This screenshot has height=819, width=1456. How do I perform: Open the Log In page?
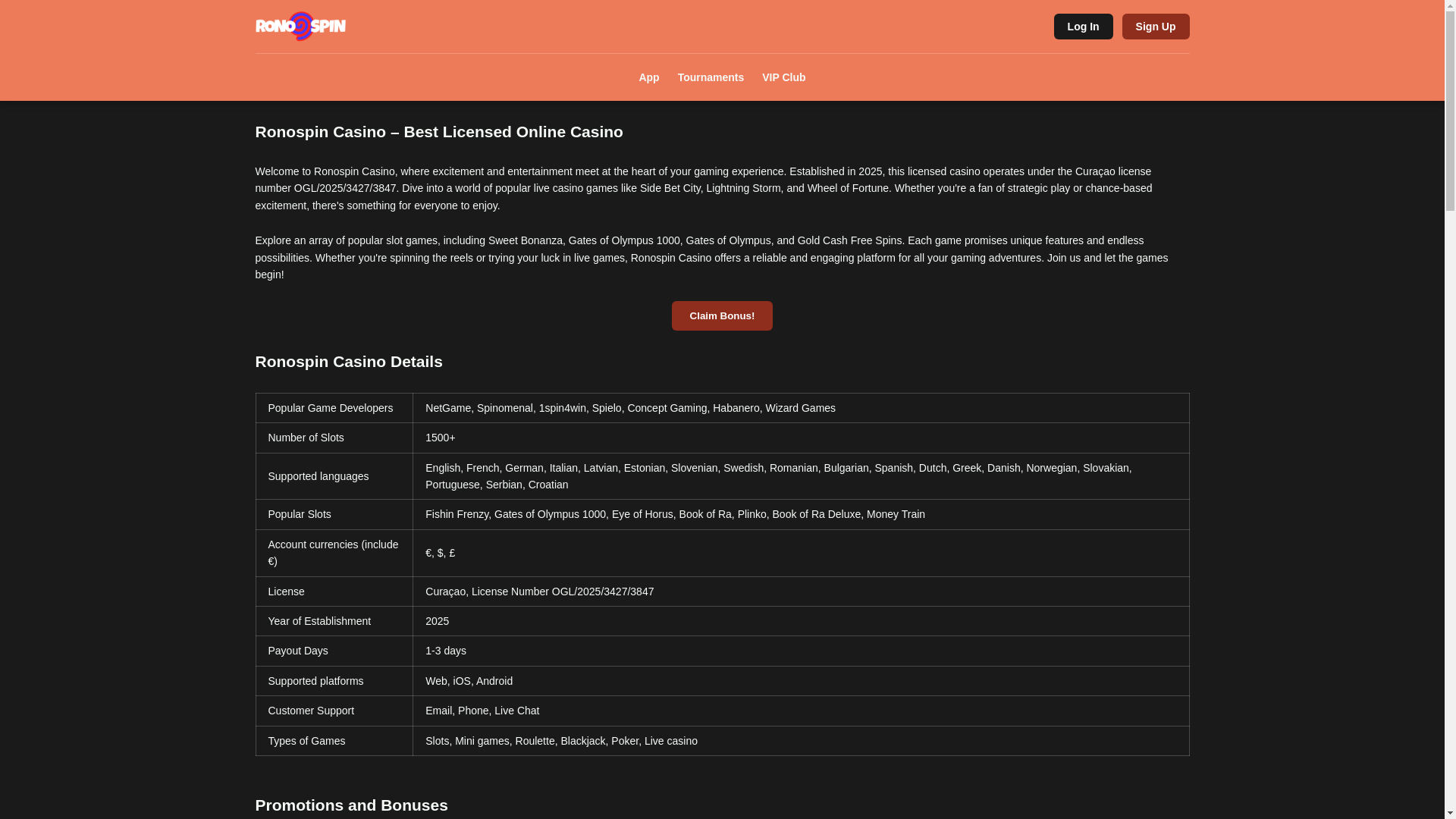(x=1083, y=27)
